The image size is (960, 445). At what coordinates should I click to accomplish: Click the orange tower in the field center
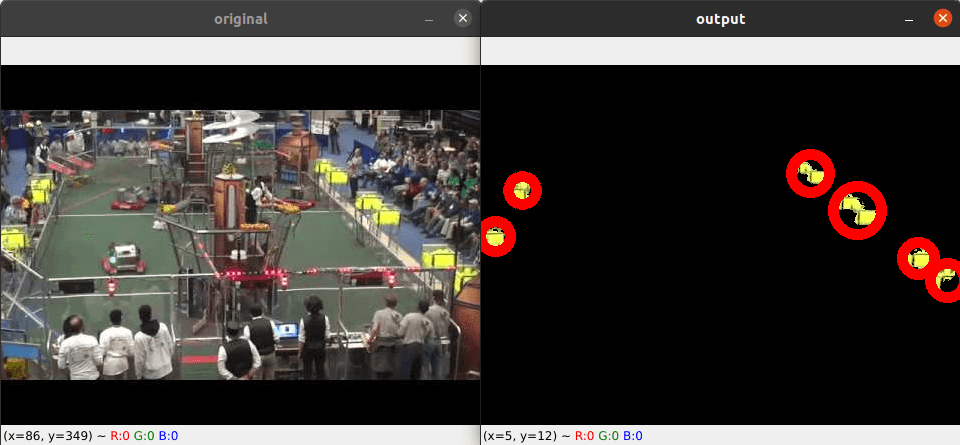[231, 200]
